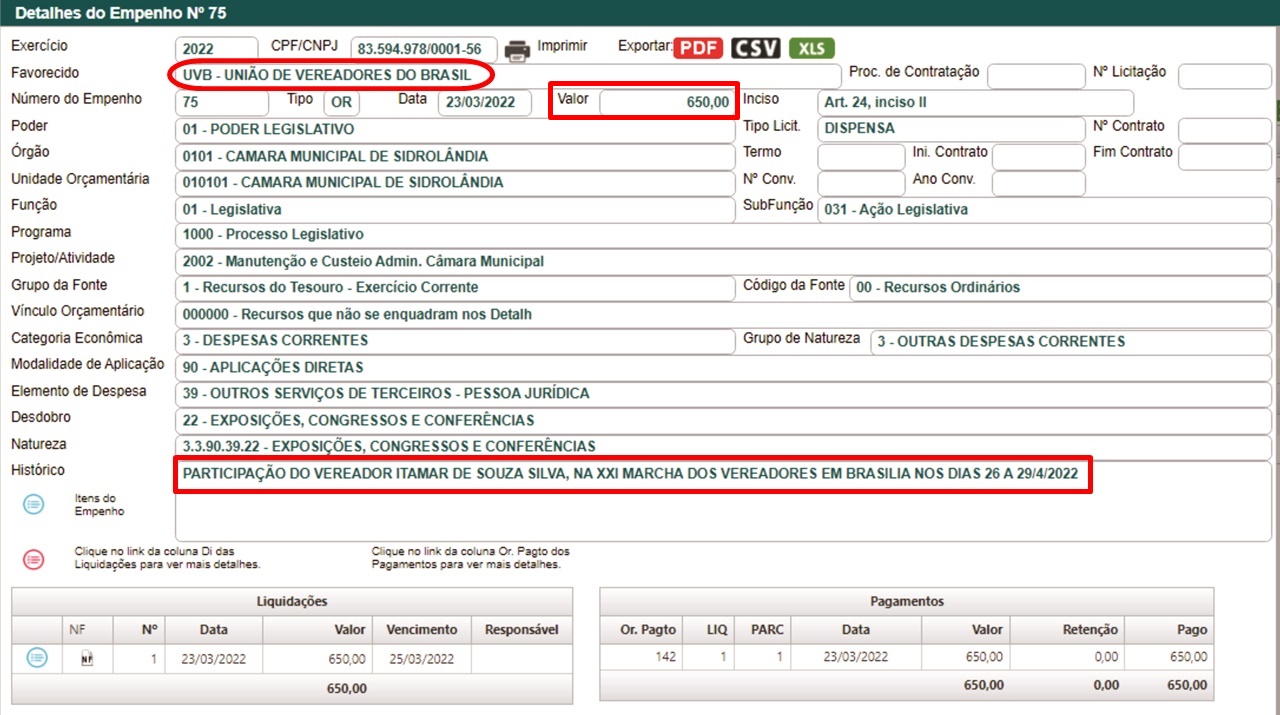1280x715 pixels.
Task: Click the Liquidações table header
Action: [292, 601]
